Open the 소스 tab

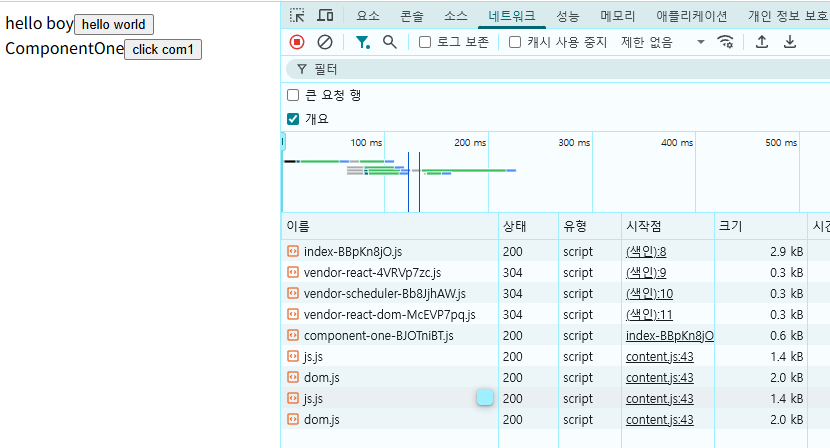[456, 16]
